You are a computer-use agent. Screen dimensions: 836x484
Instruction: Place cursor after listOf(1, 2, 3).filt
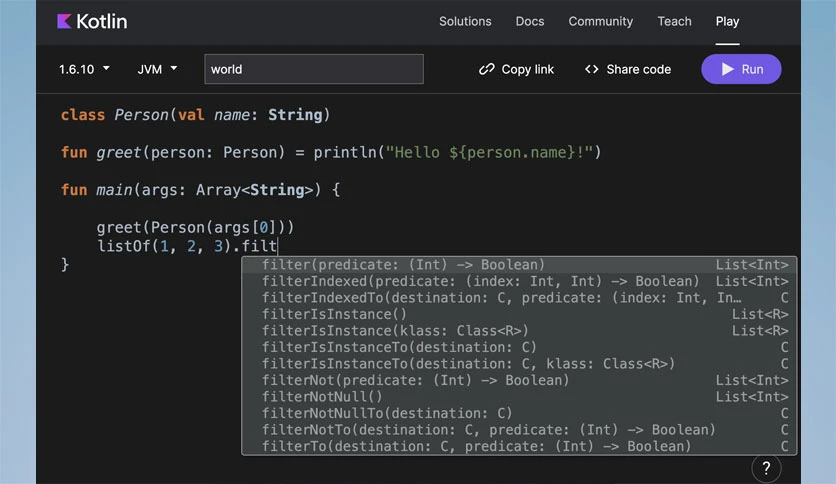277,246
